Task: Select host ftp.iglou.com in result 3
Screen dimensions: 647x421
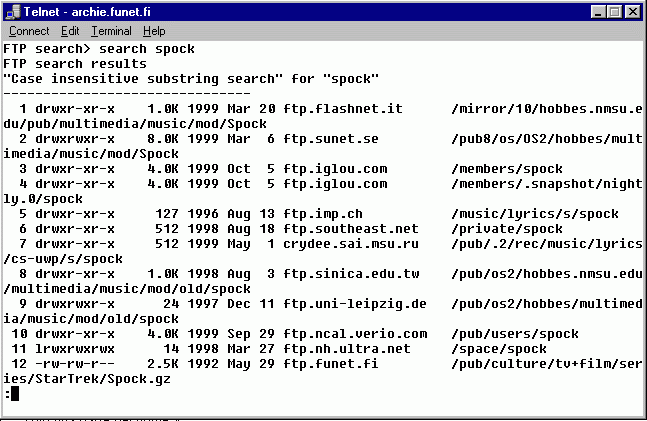Action: pos(335,169)
